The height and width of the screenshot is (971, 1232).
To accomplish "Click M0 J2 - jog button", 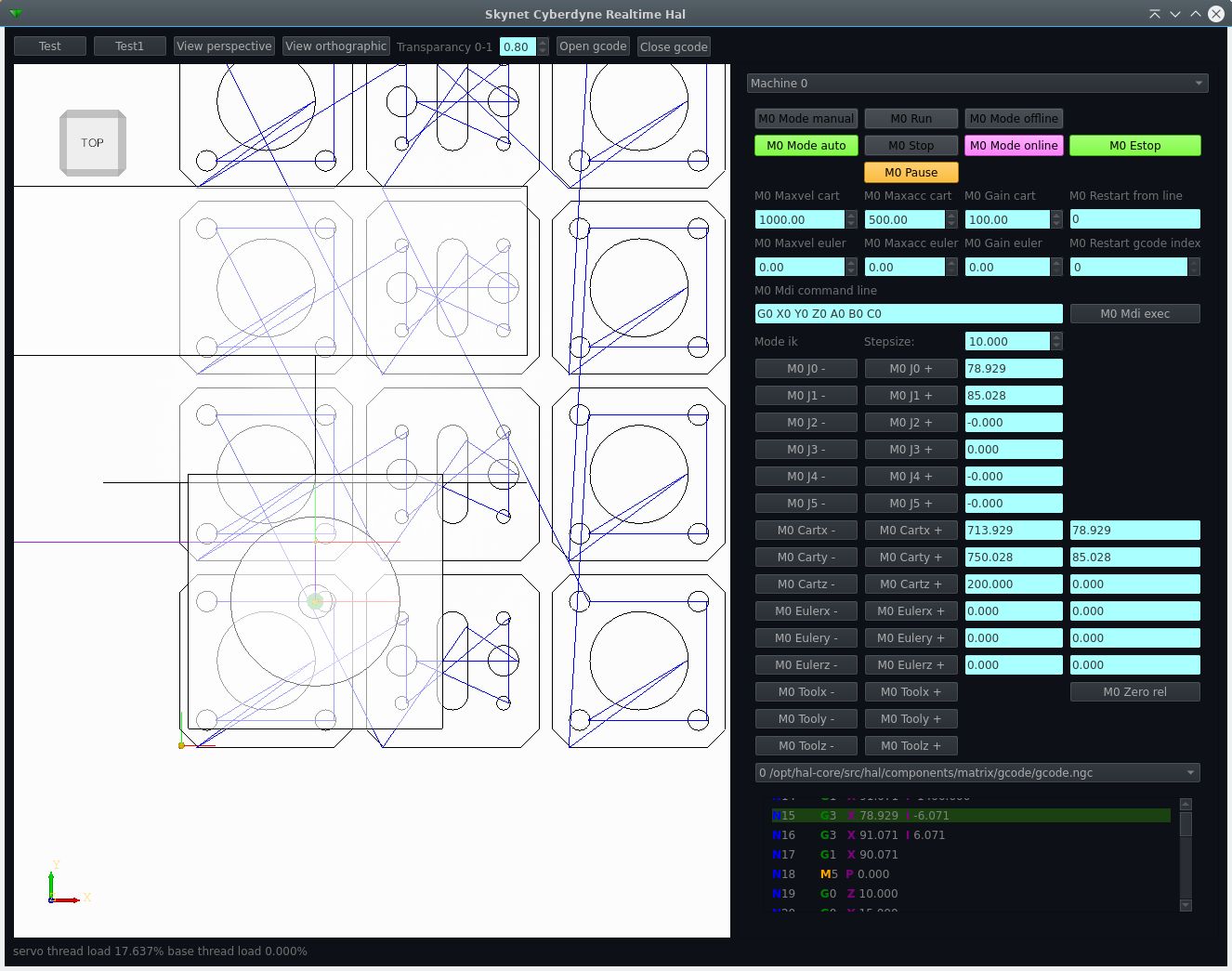I will (x=806, y=422).
